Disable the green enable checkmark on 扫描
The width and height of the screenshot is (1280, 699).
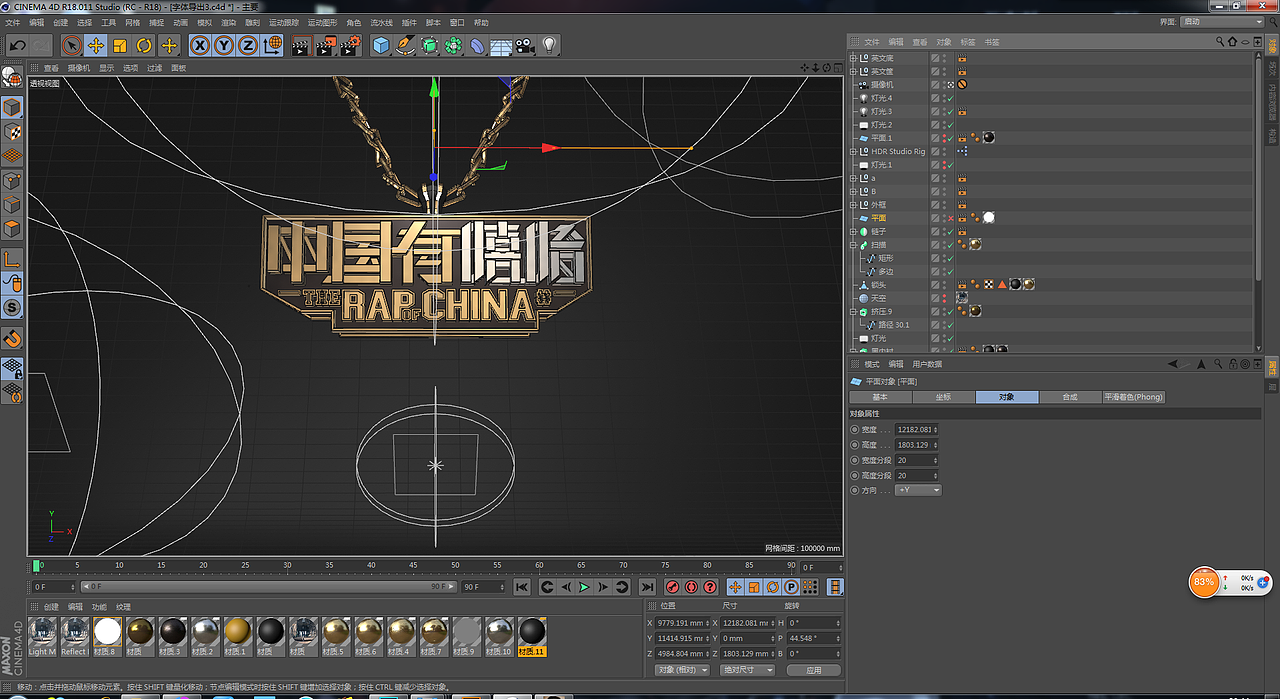click(950, 244)
